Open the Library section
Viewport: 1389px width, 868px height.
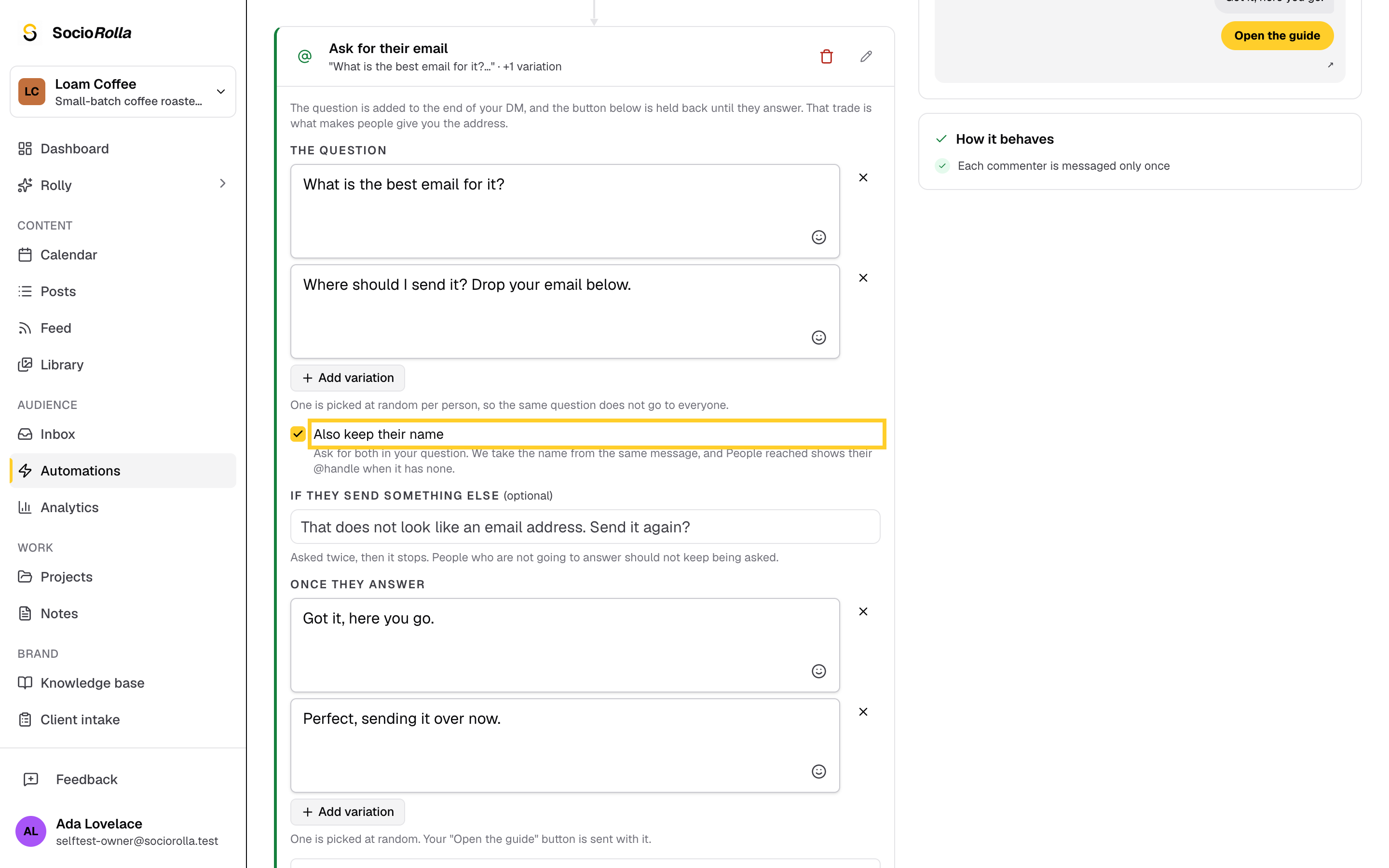(x=123, y=365)
